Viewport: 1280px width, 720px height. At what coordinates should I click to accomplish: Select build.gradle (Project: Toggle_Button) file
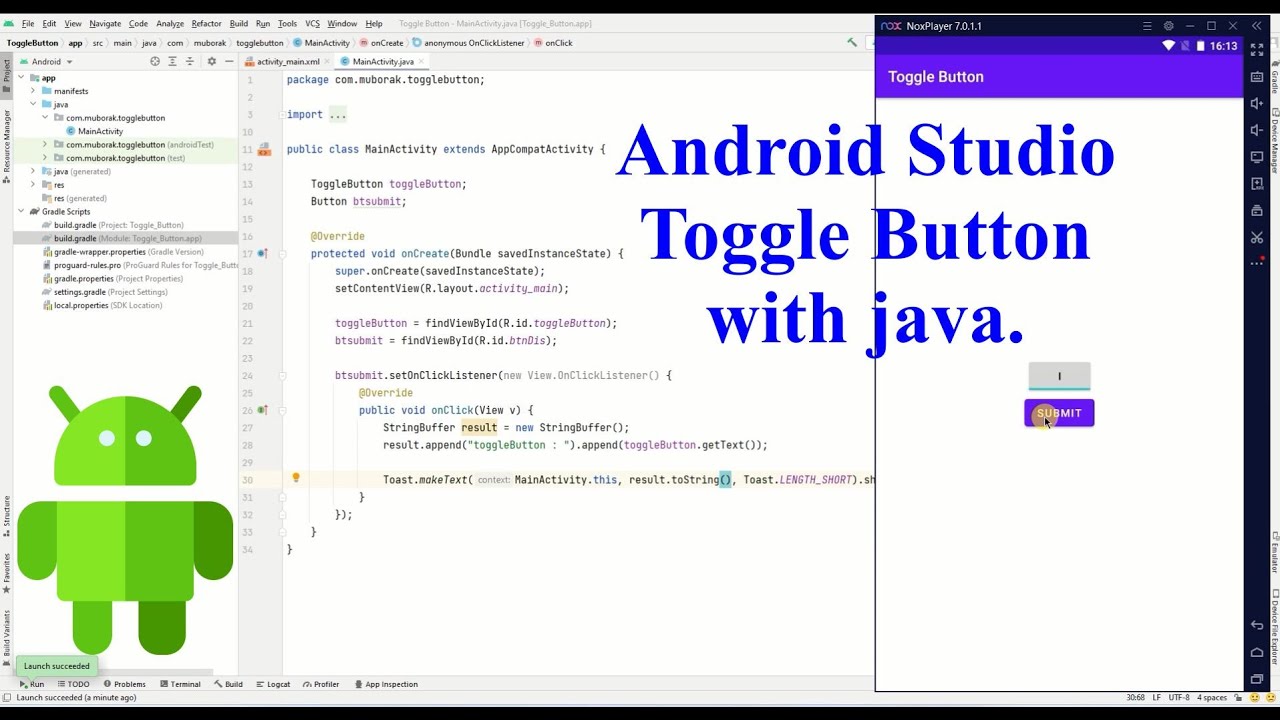click(x=112, y=225)
